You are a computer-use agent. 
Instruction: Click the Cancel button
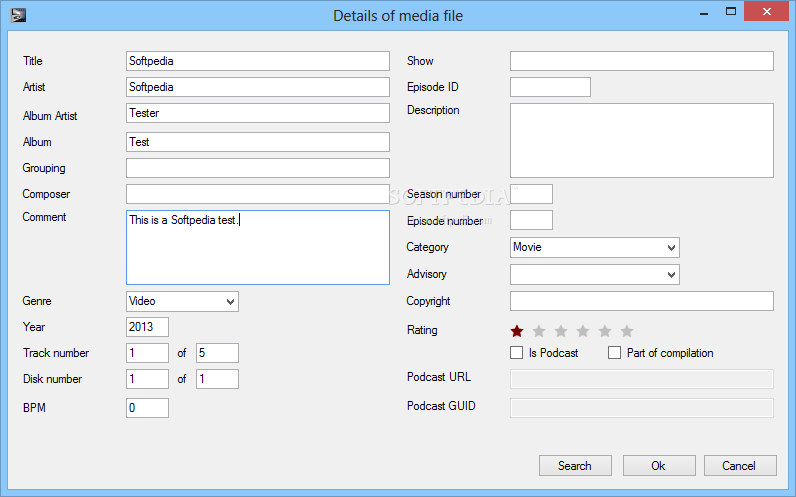(740, 466)
